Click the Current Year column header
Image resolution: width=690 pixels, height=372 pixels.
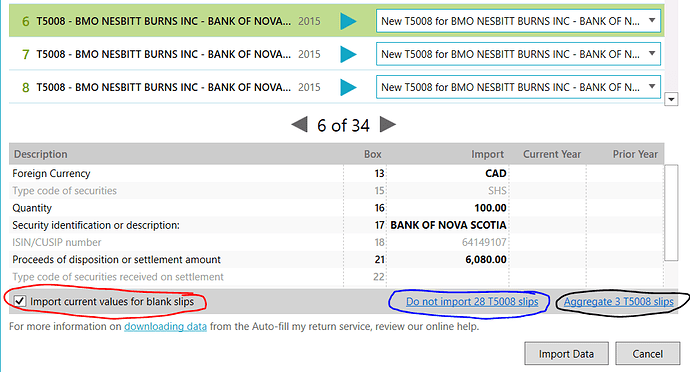coord(552,154)
